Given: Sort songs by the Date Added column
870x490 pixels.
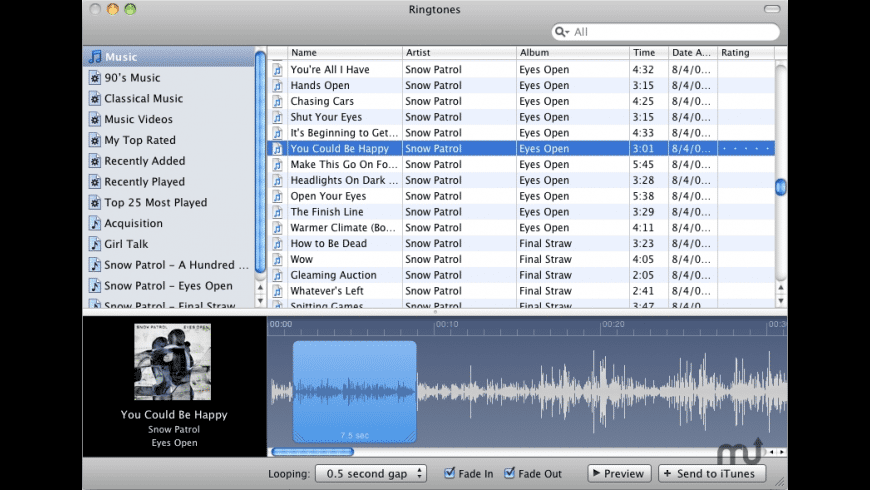Looking at the screenshot, I should pyautogui.click(x=692, y=52).
